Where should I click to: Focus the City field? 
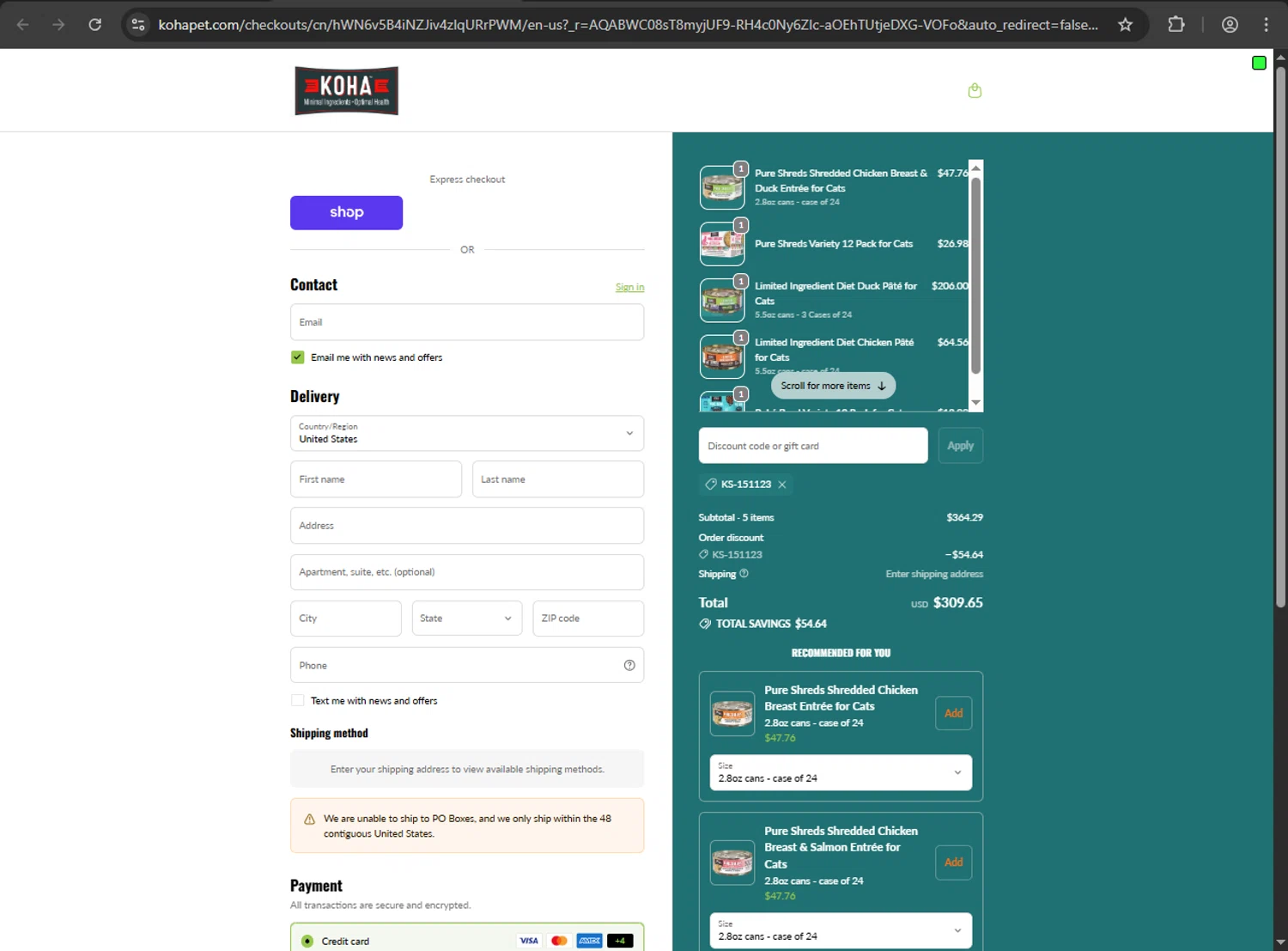346,619
